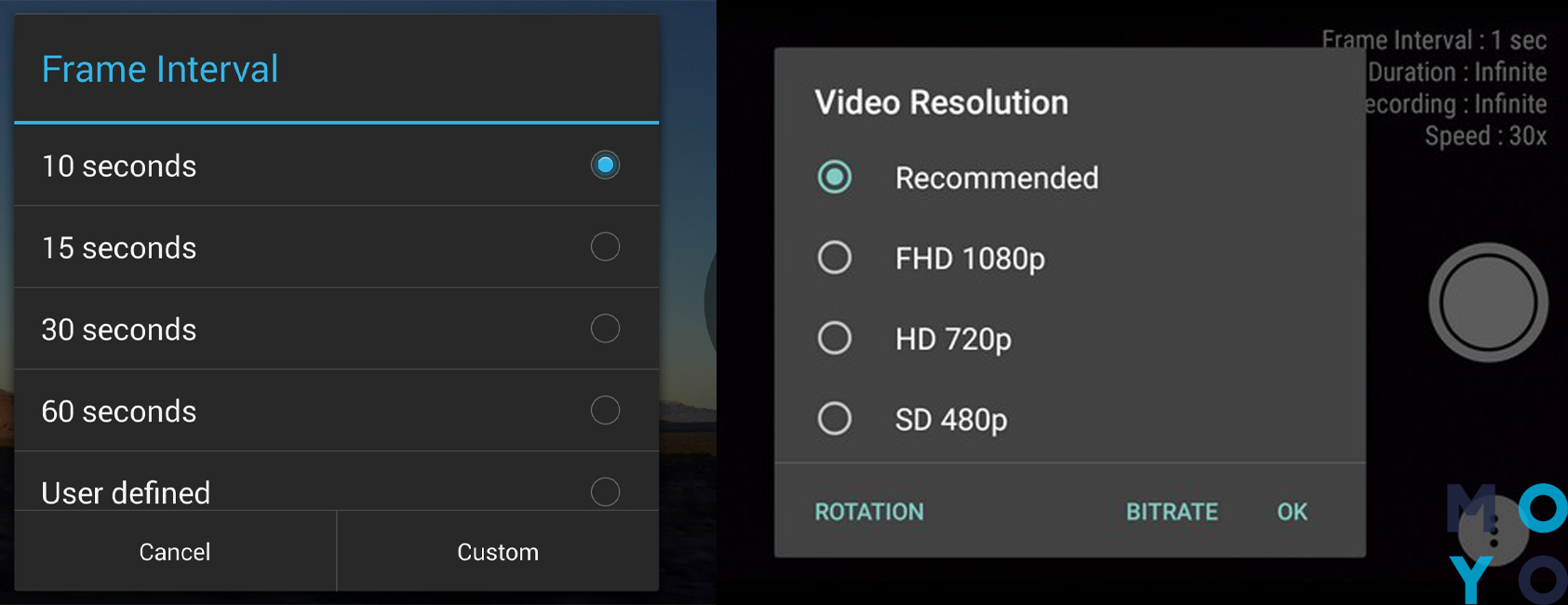Choose the FHD 1080p radio button
The image size is (1568, 605).
click(x=835, y=258)
